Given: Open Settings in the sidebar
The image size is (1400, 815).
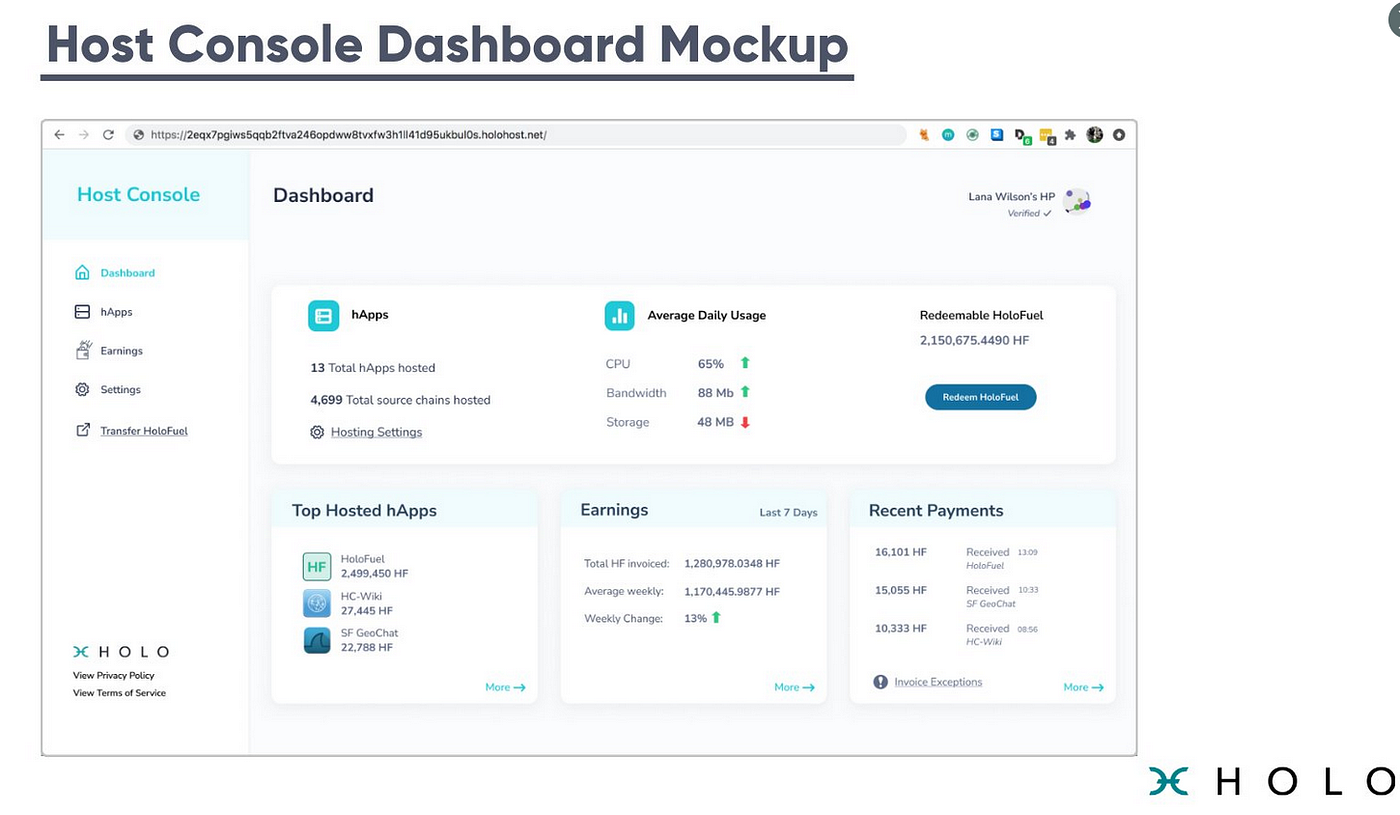Looking at the screenshot, I should point(120,390).
